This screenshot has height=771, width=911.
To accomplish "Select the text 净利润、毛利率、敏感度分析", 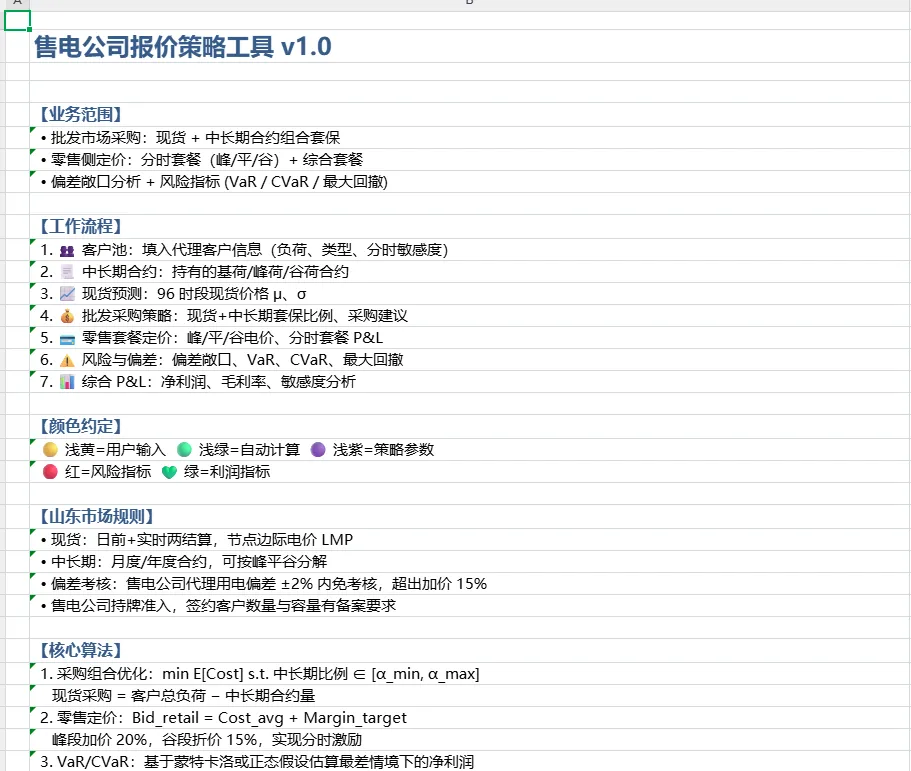I will click(x=259, y=382).
